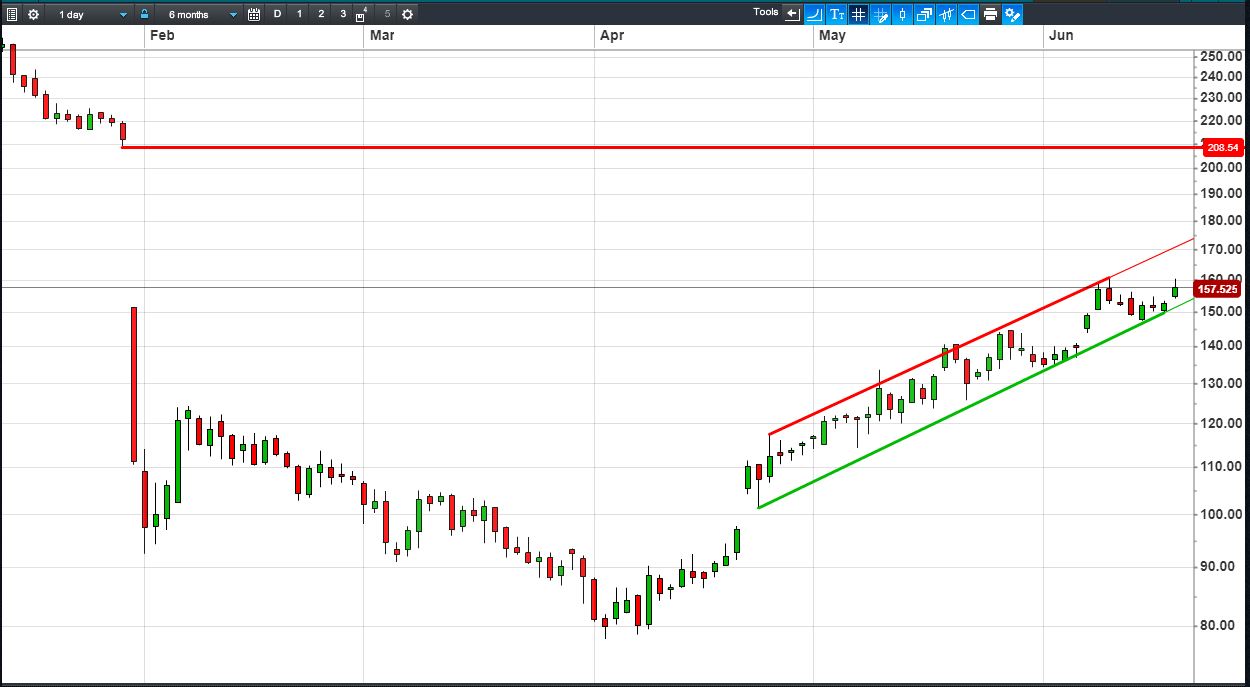Select the green lower channel trendline

pos(960,410)
